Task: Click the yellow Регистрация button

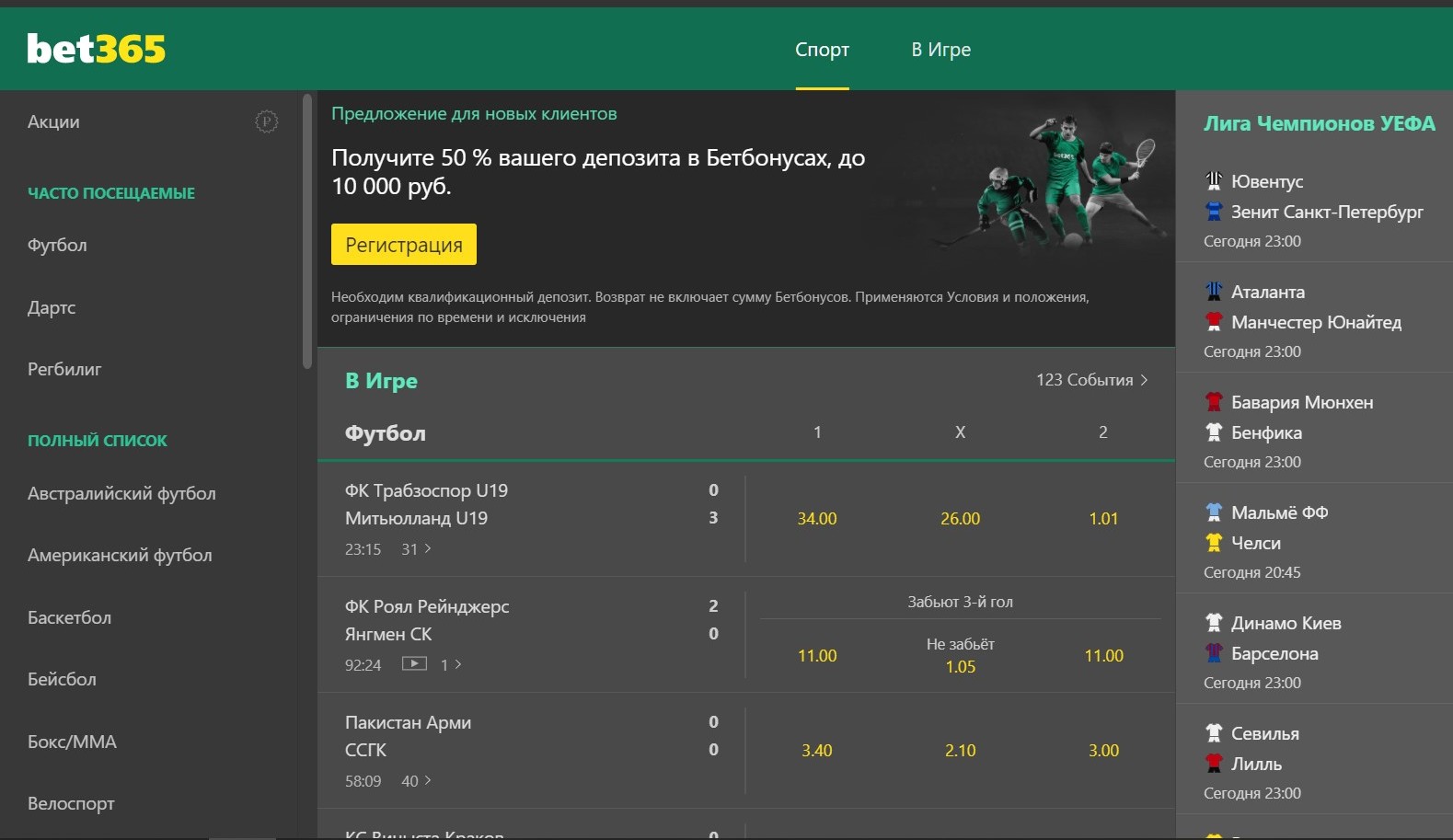Action: click(x=404, y=245)
